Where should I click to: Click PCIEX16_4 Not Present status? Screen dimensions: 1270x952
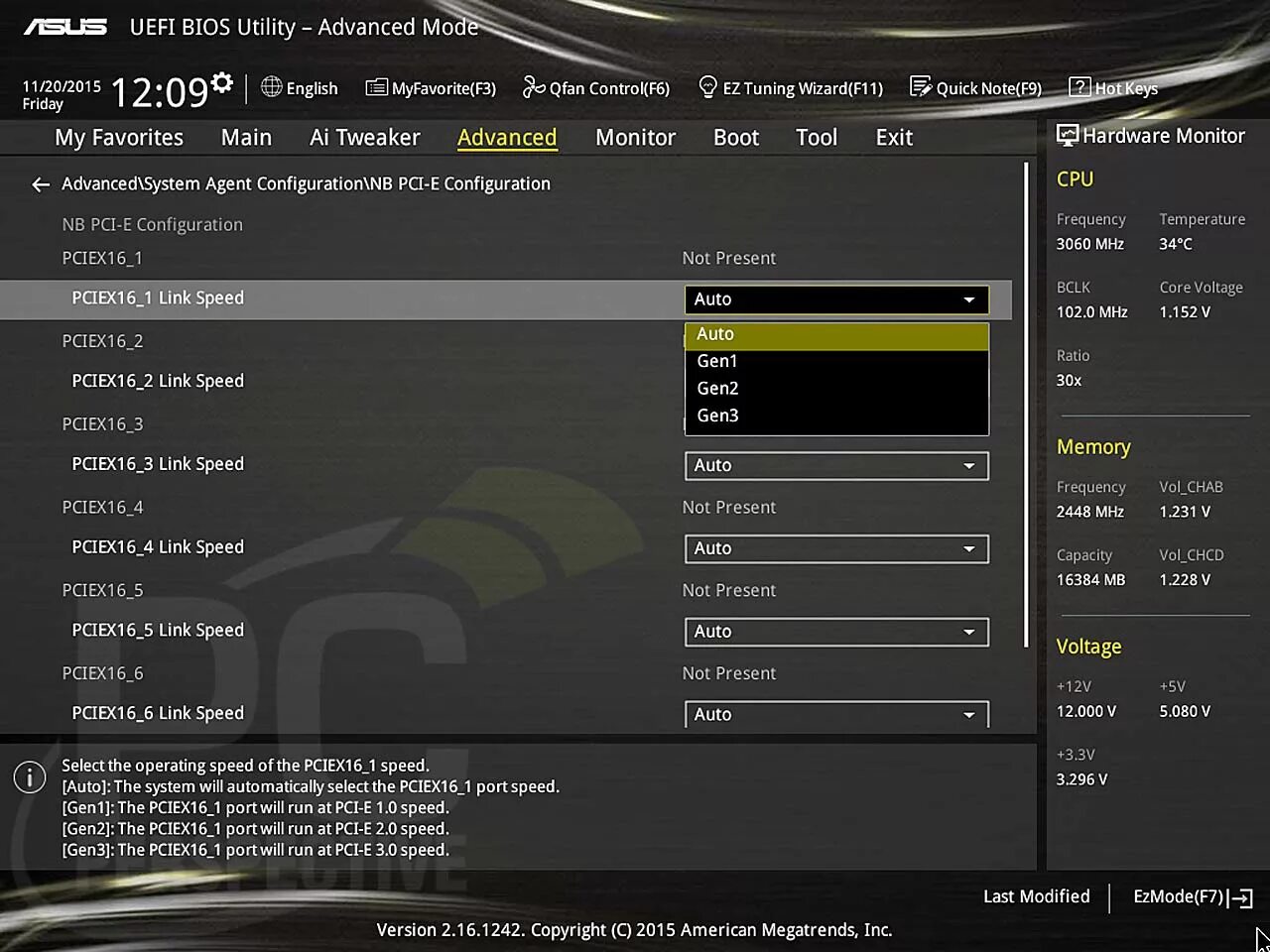coord(729,508)
